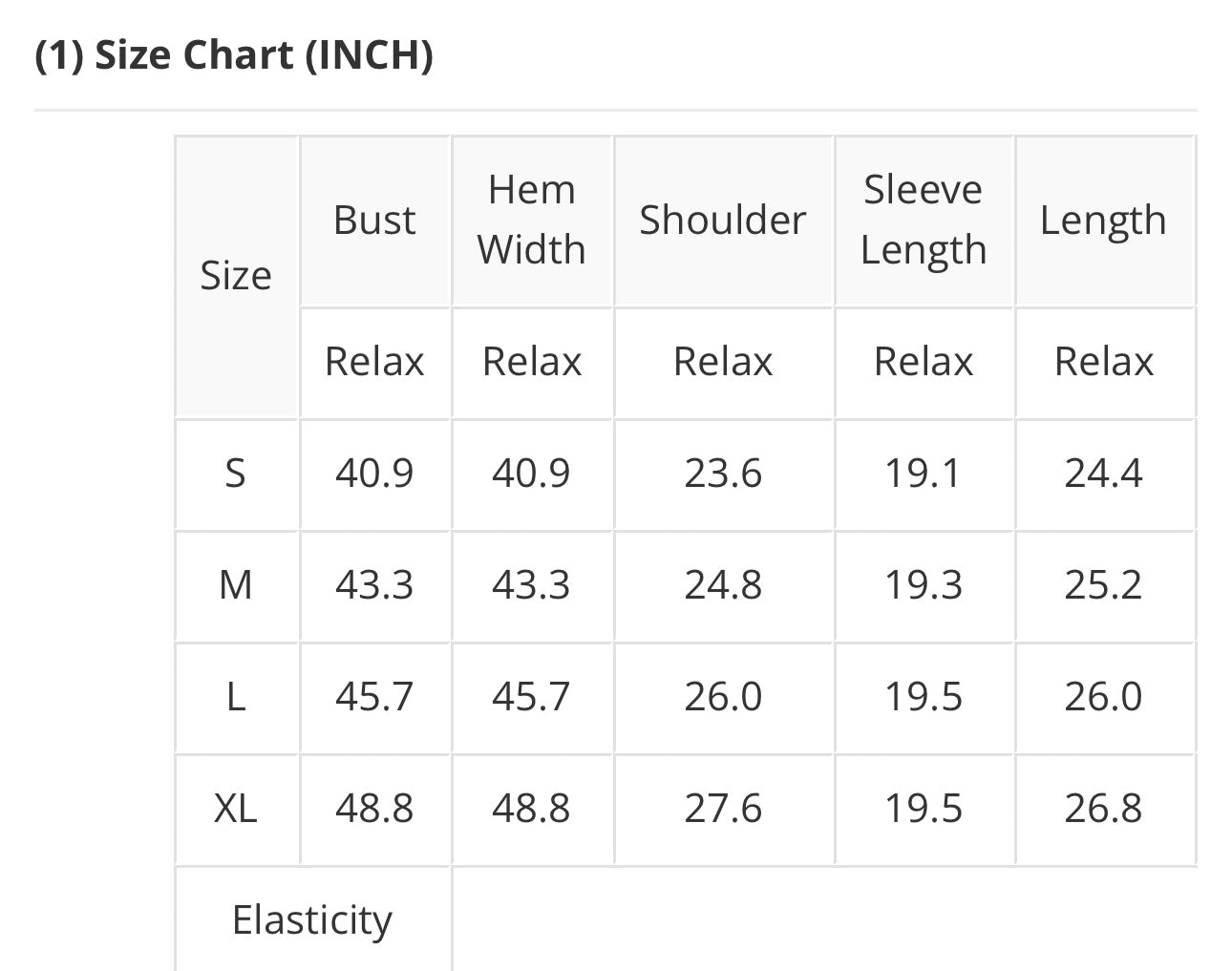Select the Length value 26.8 for XL
The height and width of the screenshot is (971, 1232).
[x=1103, y=809]
